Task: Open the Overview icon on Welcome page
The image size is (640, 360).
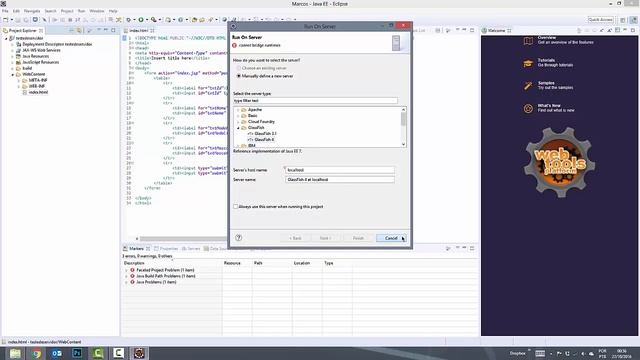Action: tap(528, 41)
